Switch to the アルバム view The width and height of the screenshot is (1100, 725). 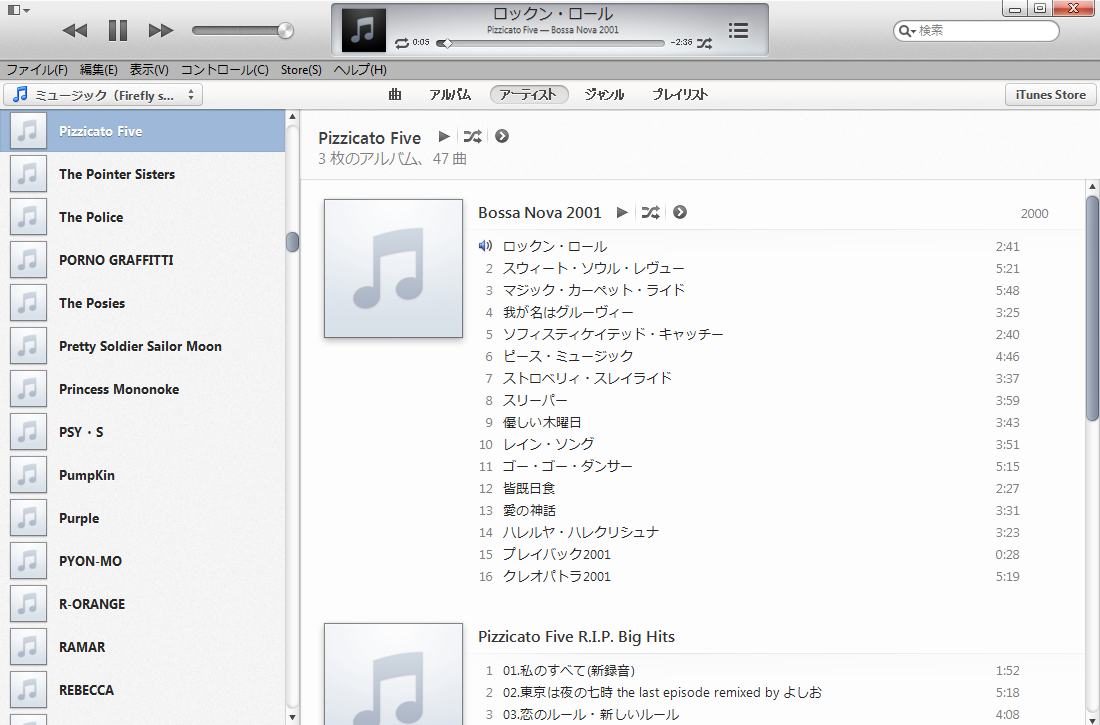point(450,95)
